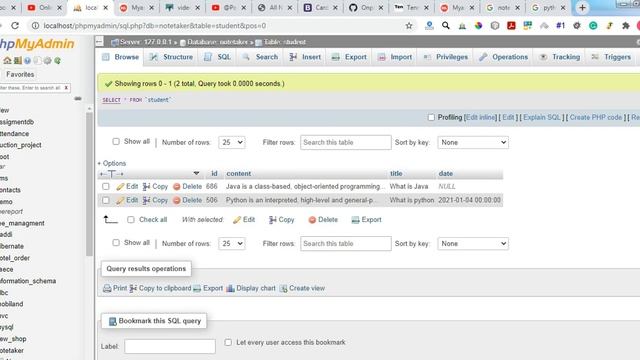Select row checkbox for id 506
Image resolution: width=640 pixels, height=360 pixels.
[106, 200]
